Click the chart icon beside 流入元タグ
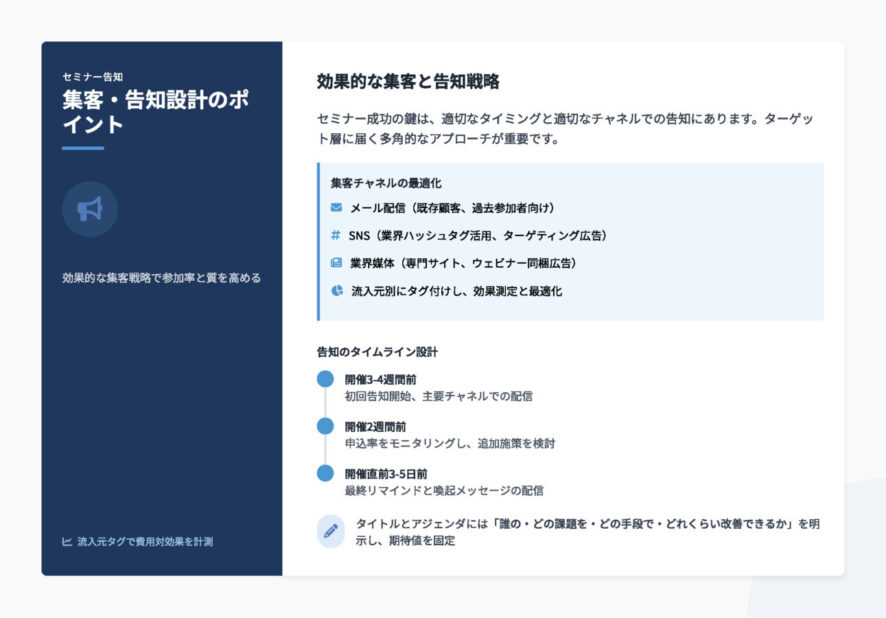This screenshot has height=618, width=886. pyautogui.click(x=67, y=542)
